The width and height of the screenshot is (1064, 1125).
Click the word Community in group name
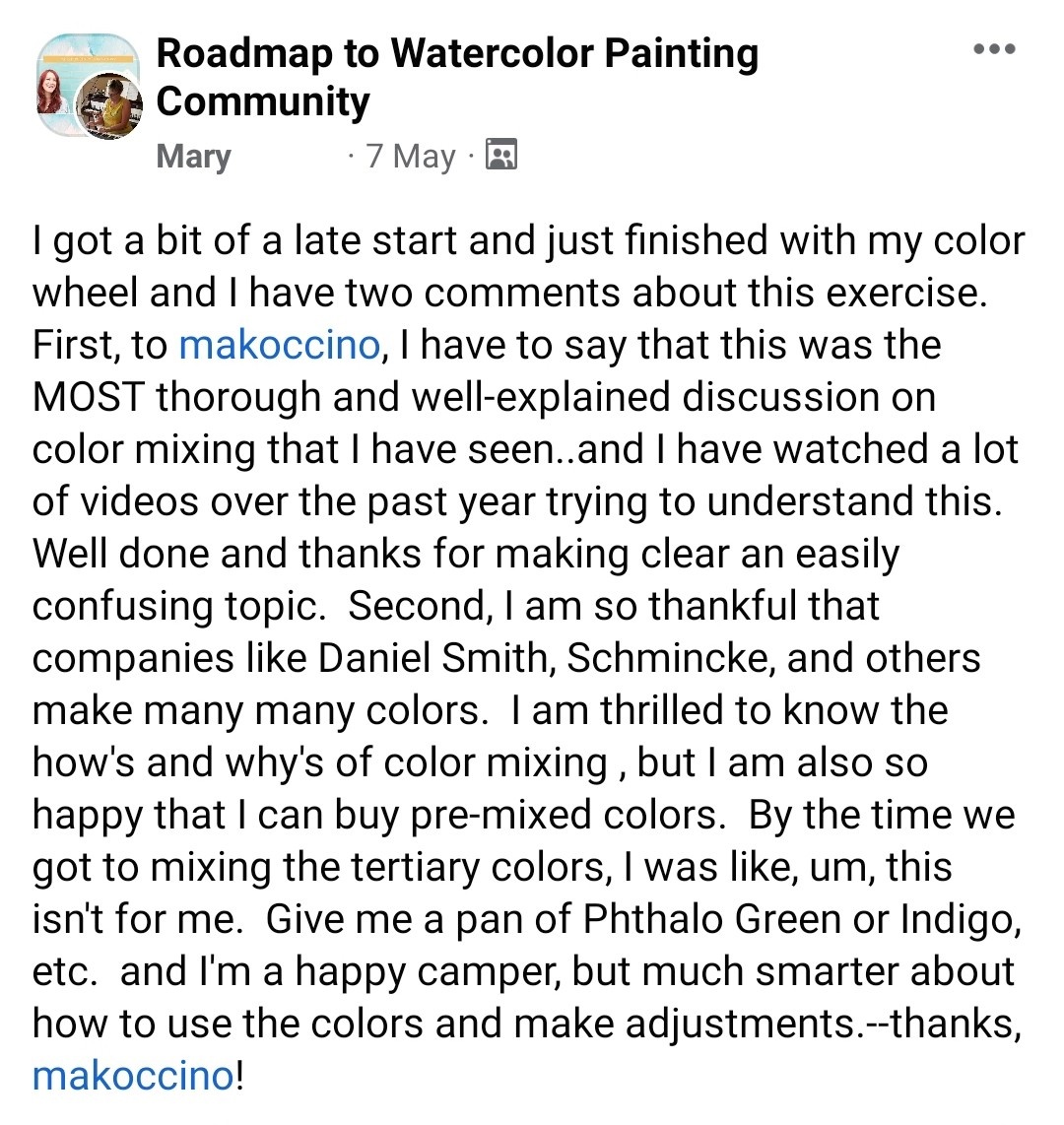(263, 100)
